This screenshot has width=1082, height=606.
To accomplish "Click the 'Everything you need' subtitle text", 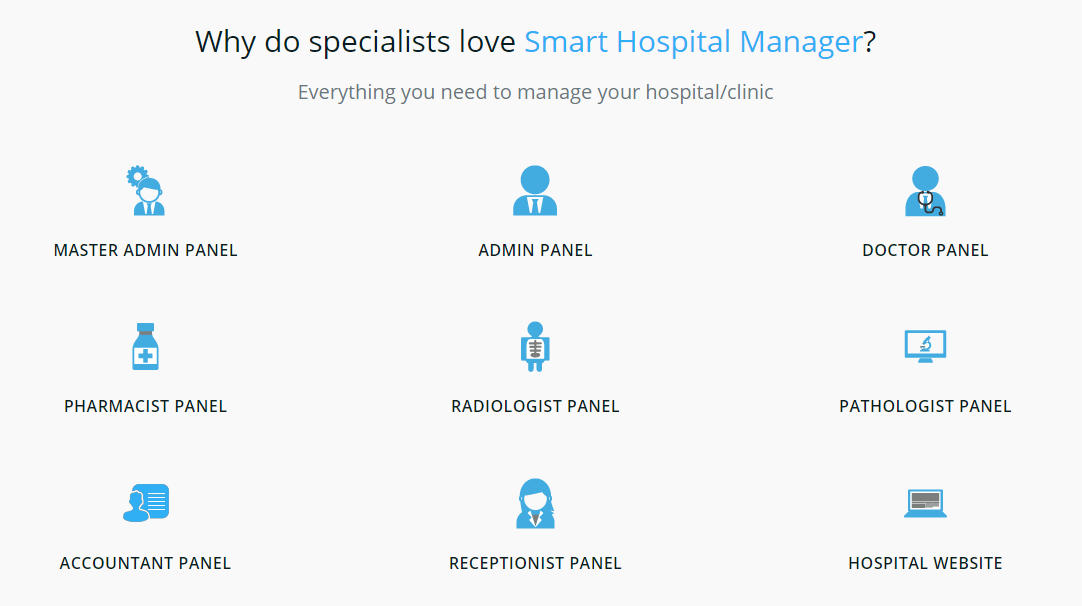I will tap(535, 93).
